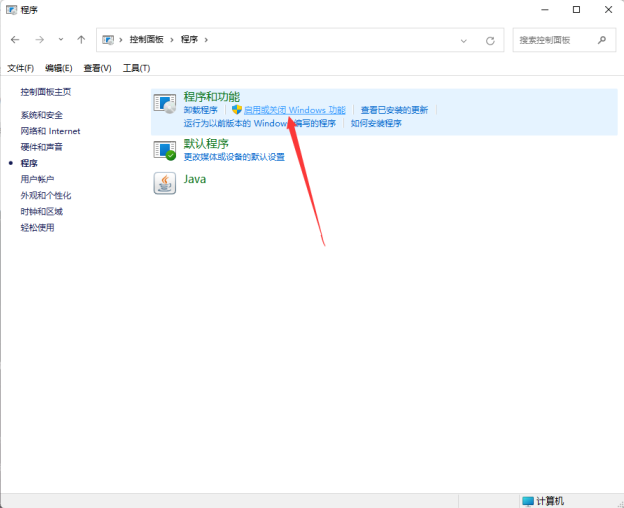The height and width of the screenshot is (508, 624).
Task: Click the search magnifier icon
Action: 601,40
